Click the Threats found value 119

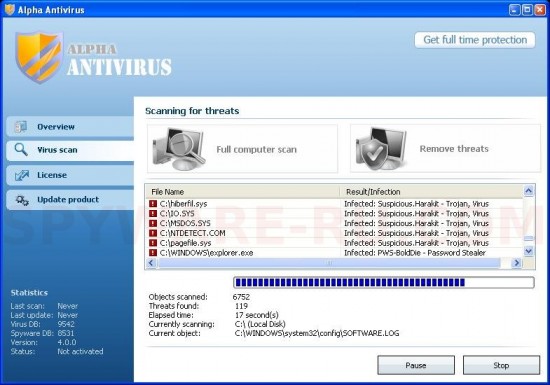tap(241, 306)
